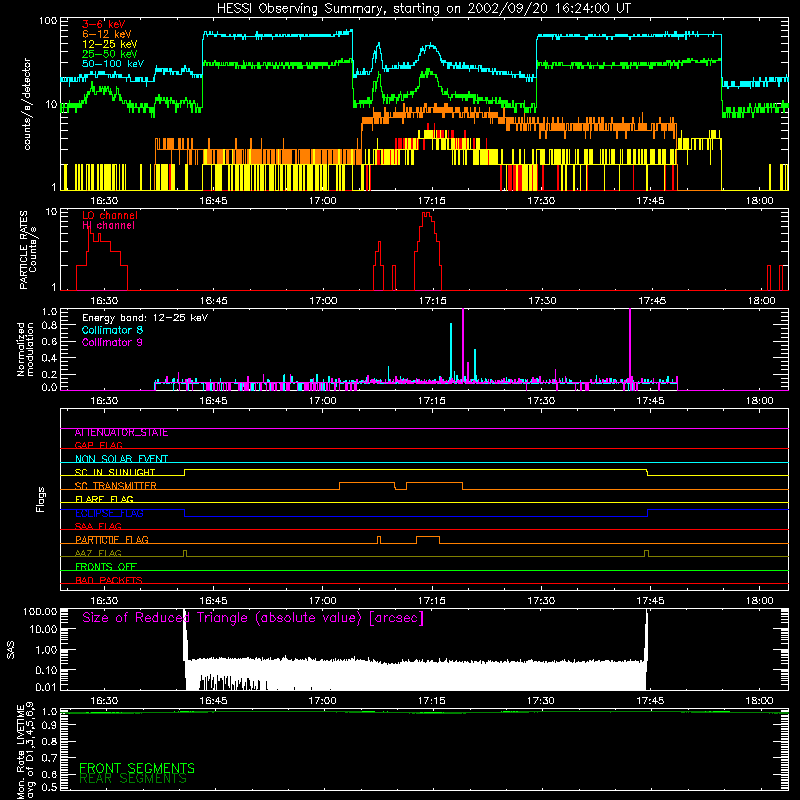
Task: Select the Collimator 9 legend entry
Action: pyautogui.click(x=112, y=342)
